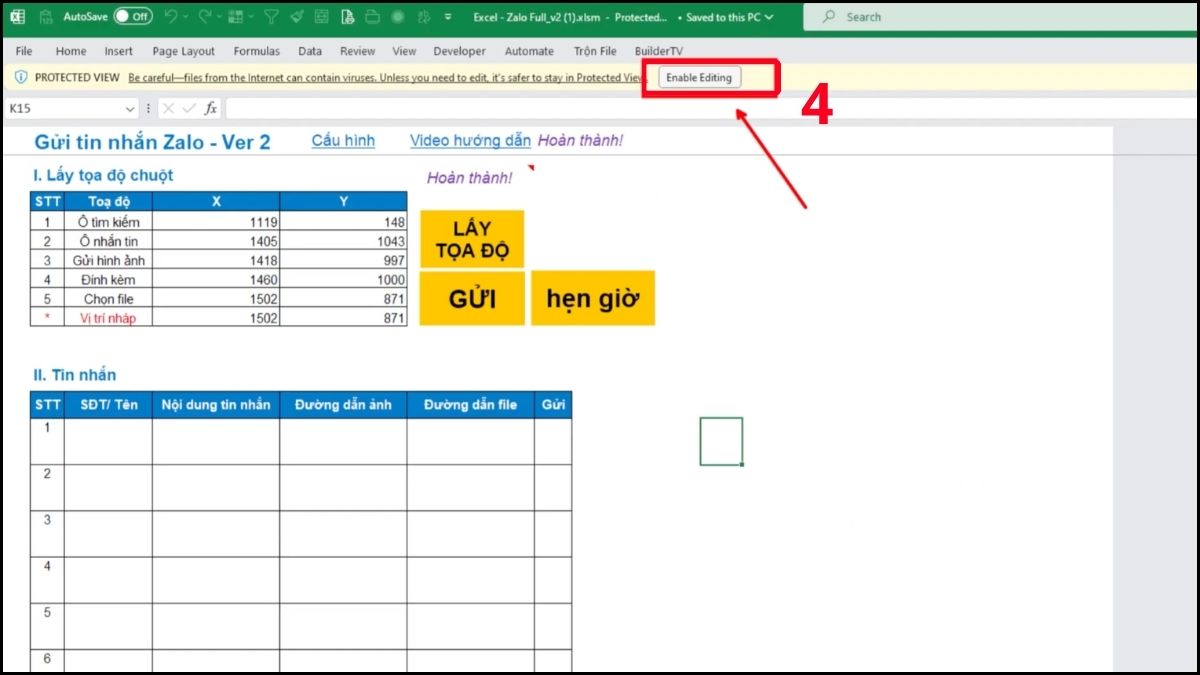Select the red Vị trí nháp cell
Screen dimensions: 1200x675
[109, 318]
